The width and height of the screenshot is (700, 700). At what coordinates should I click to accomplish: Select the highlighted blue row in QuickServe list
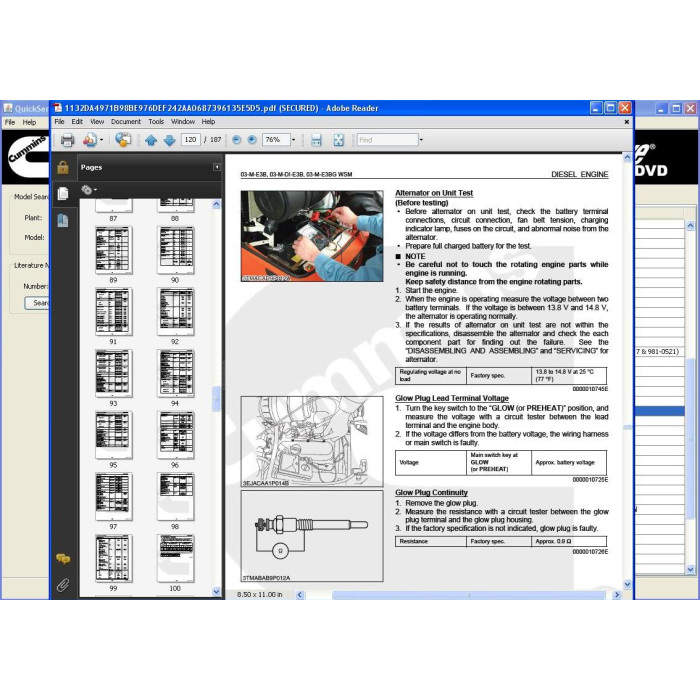click(660, 411)
